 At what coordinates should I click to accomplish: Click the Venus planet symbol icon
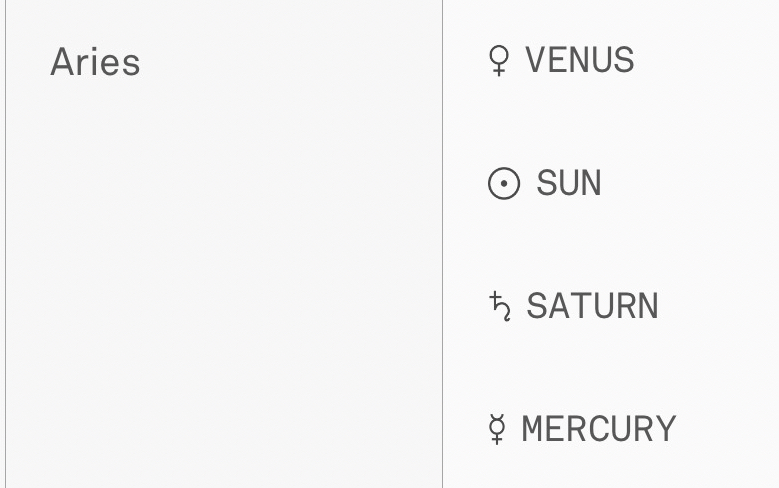tap(497, 62)
